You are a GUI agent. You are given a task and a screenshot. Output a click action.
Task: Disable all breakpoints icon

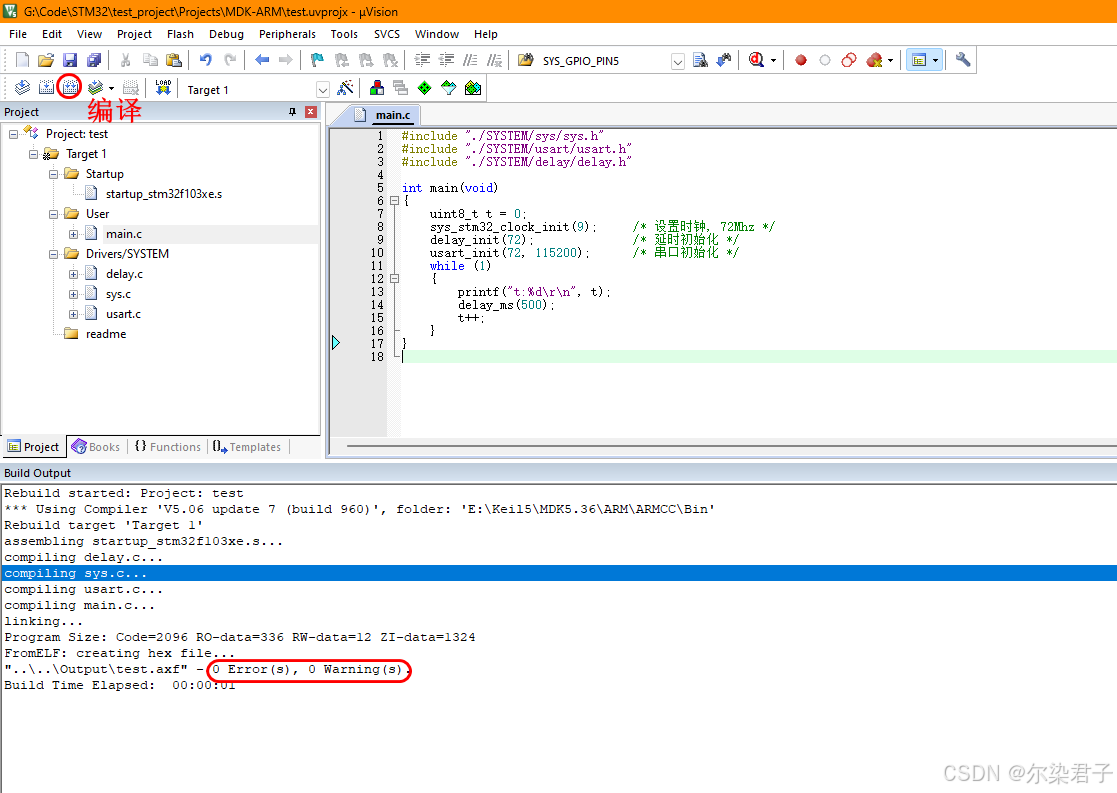(x=848, y=61)
